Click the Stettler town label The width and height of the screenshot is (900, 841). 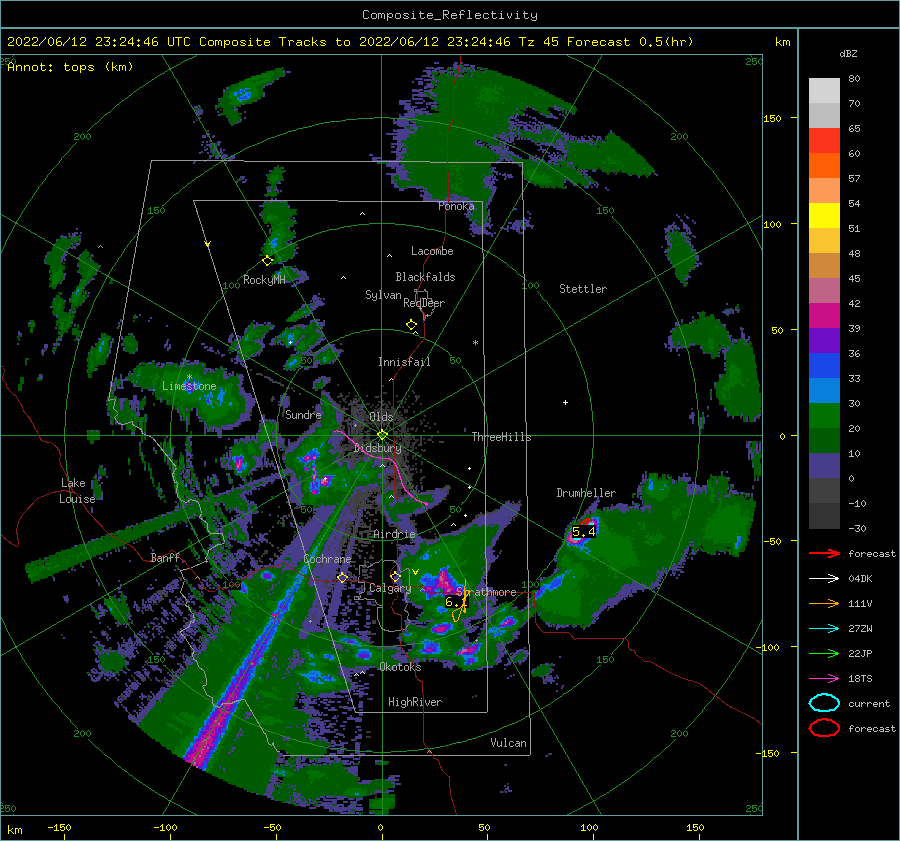583,289
